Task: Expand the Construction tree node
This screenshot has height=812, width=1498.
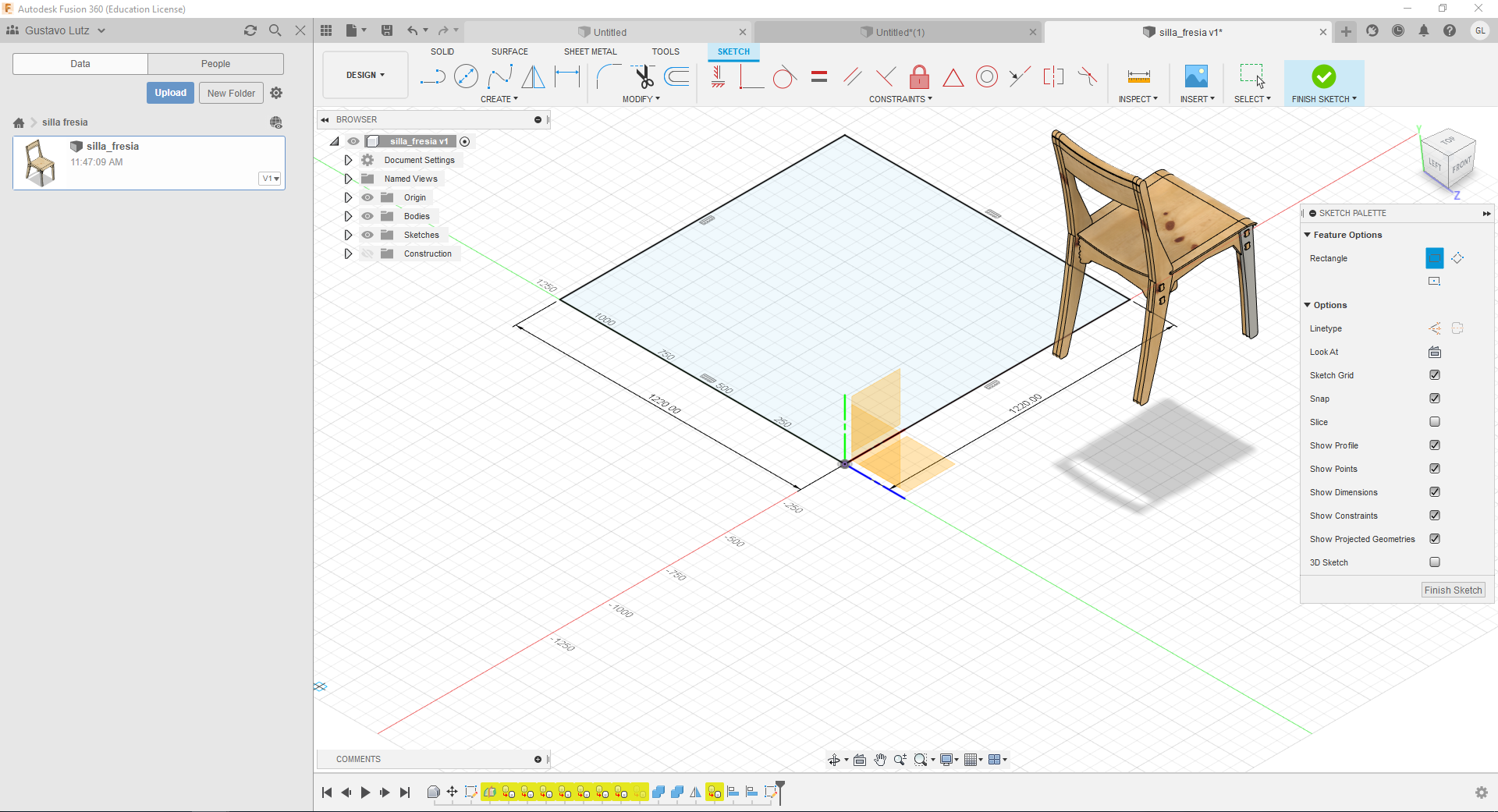Action: click(x=348, y=254)
